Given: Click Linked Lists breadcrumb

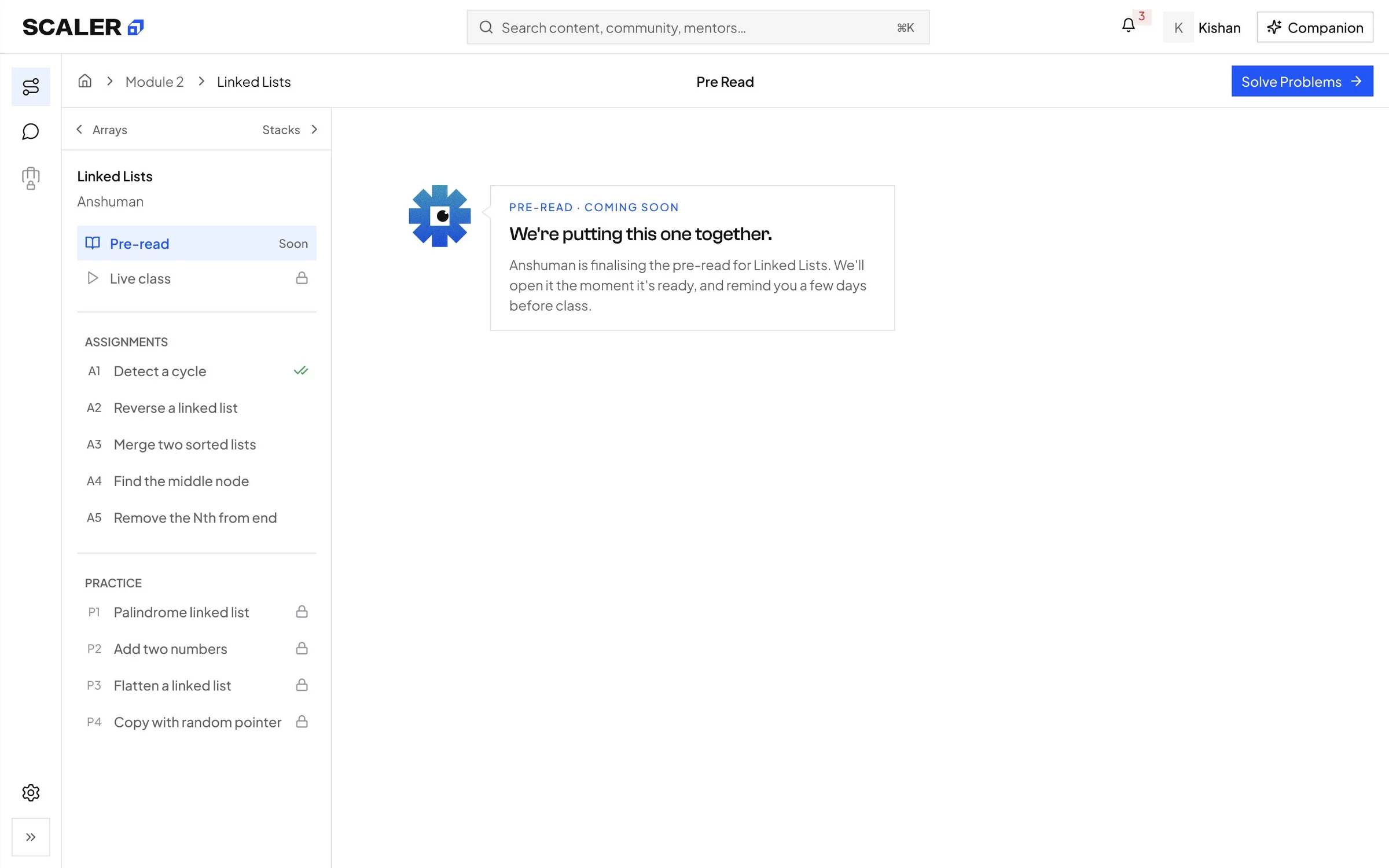Looking at the screenshot, I should (x=253, y=82).
